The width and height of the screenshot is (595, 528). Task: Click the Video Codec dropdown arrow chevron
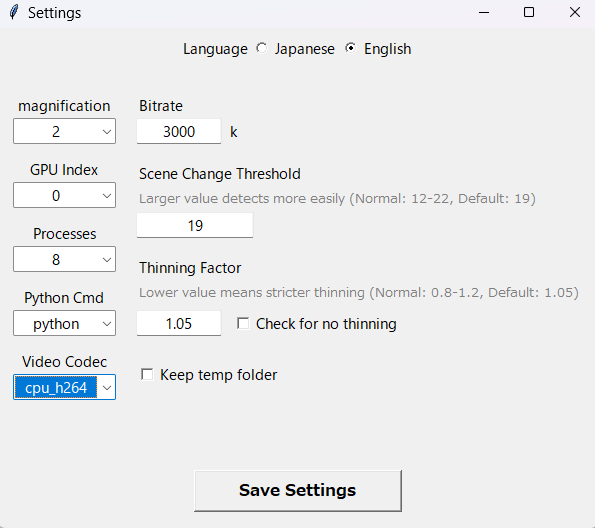[x=107, y=388]
